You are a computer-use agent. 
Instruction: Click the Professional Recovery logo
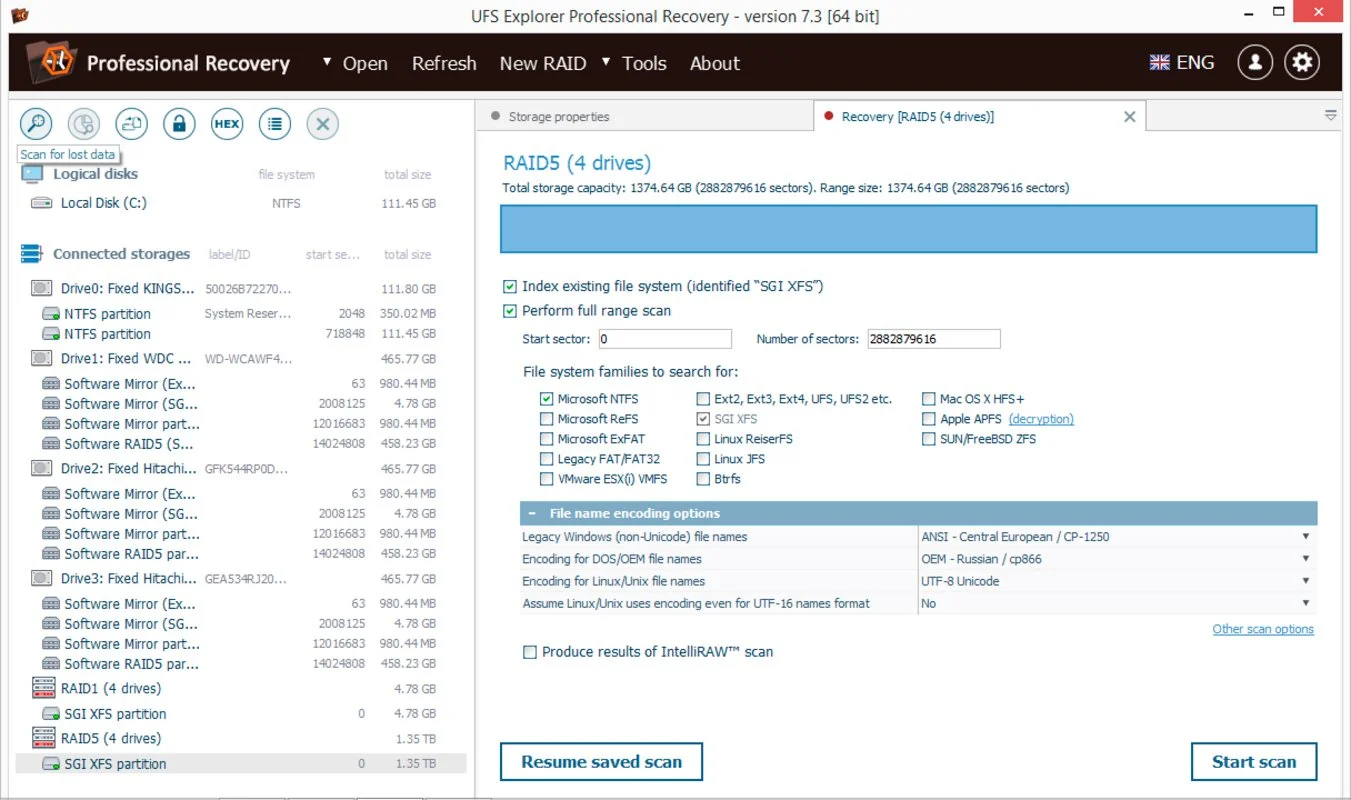[50, 62]
